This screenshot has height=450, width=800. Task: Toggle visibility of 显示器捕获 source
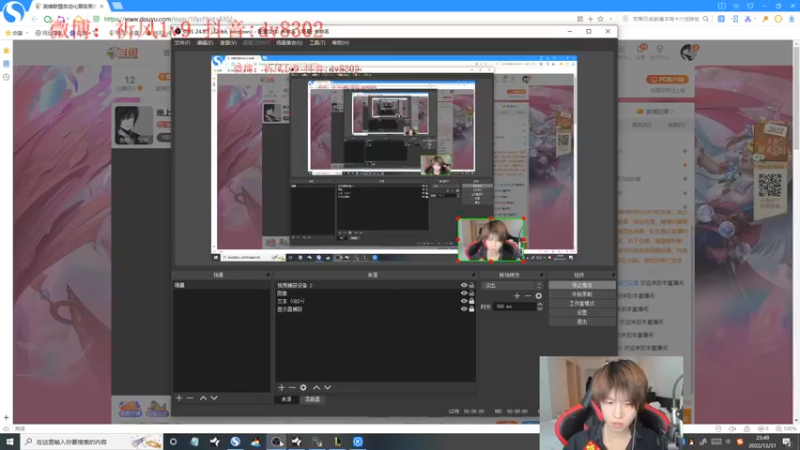click(464, 309)
